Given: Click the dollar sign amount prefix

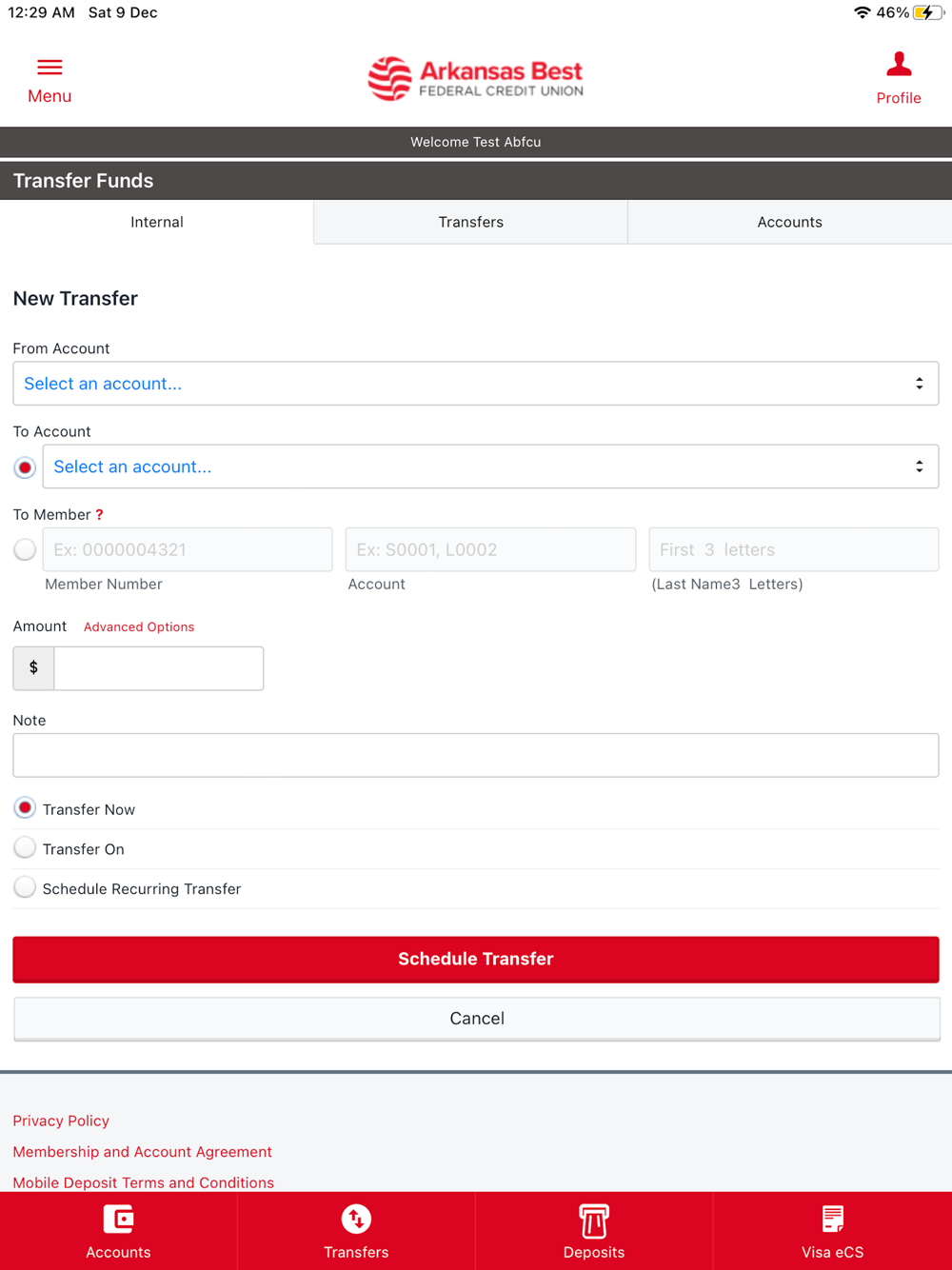Looking at the screenshot, I should click(x=33, y=668).
